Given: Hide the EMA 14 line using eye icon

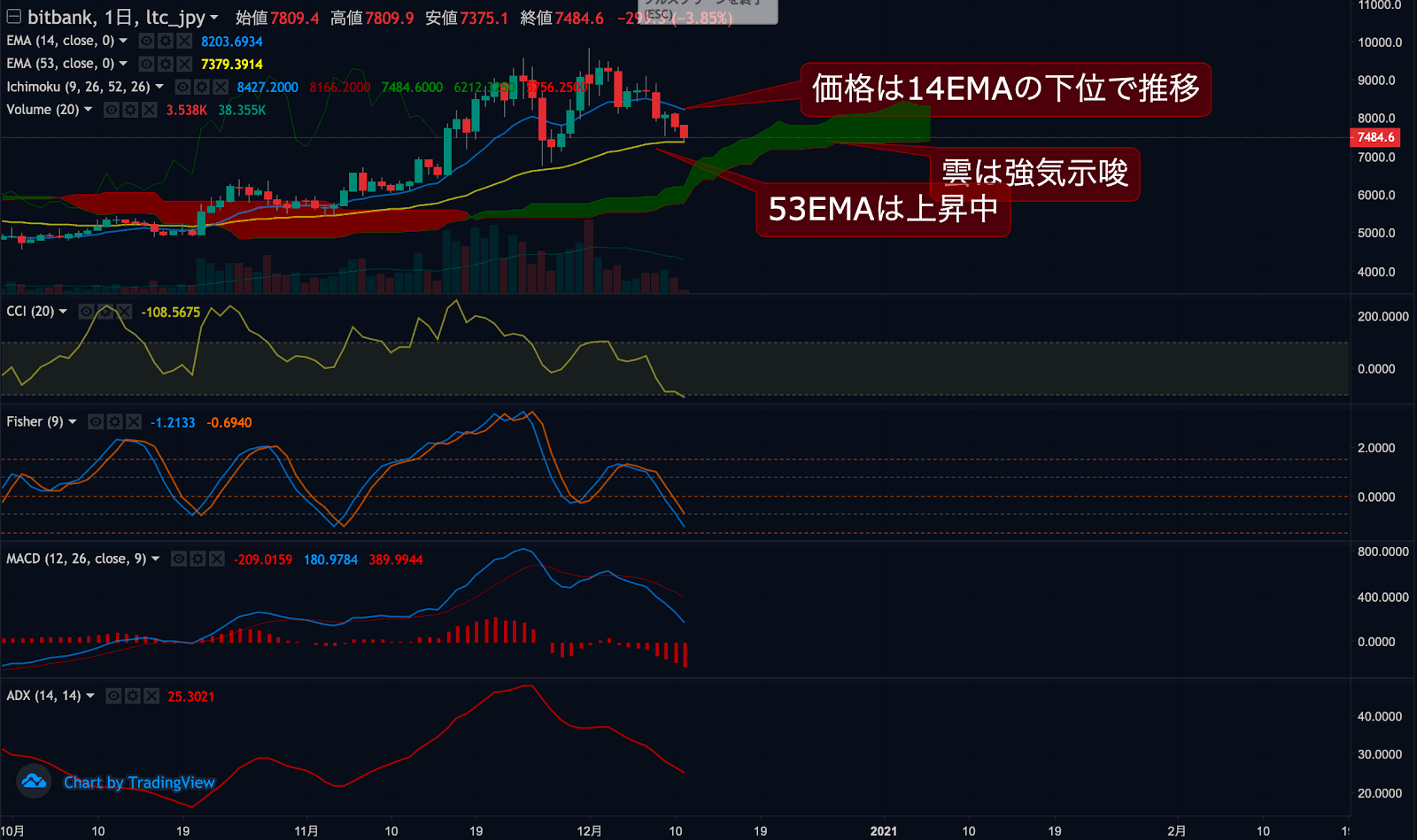Looking at the screenshot, I should tap(147, 41).
